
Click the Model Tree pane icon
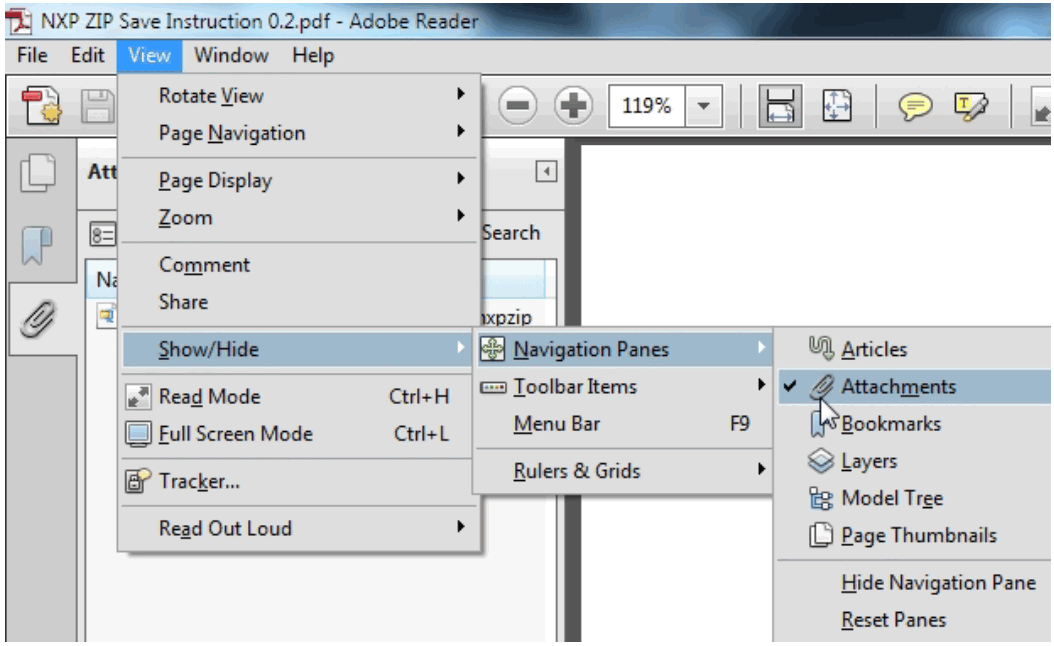coord(821,498)
